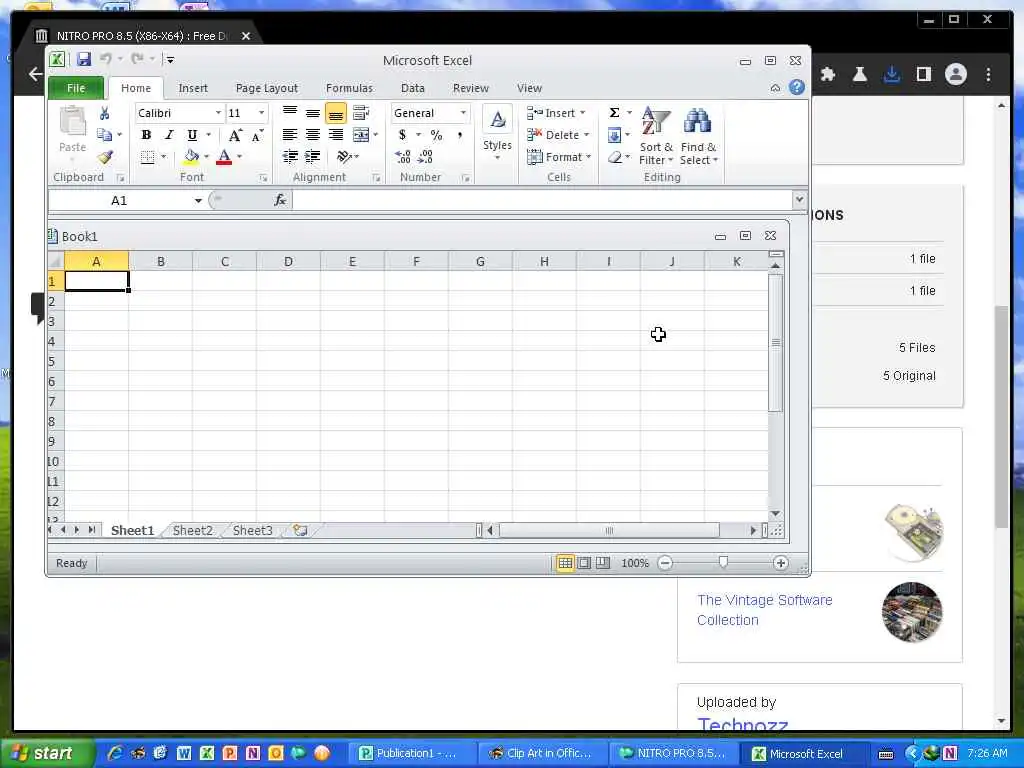Toggle Align Text Right
Screen dimensions: 1024x768
(x=336, y=135)
